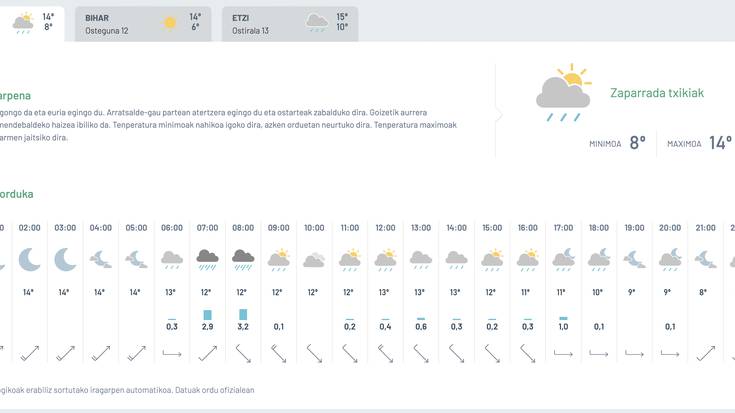The height and width of the screenshot is (413, 735).
Task: Click the heavy rain icon at 07:00
Action: (x=208, y=260)
